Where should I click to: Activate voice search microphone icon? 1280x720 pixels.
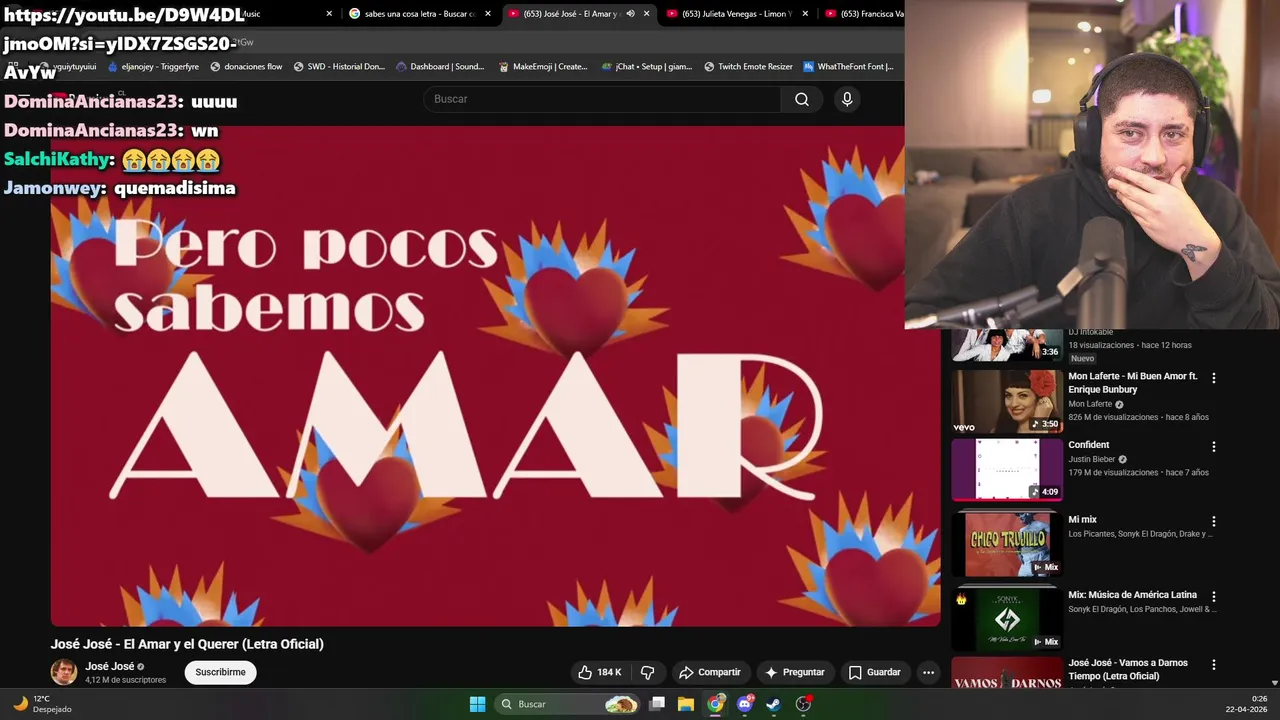click(x=847, y=99)
